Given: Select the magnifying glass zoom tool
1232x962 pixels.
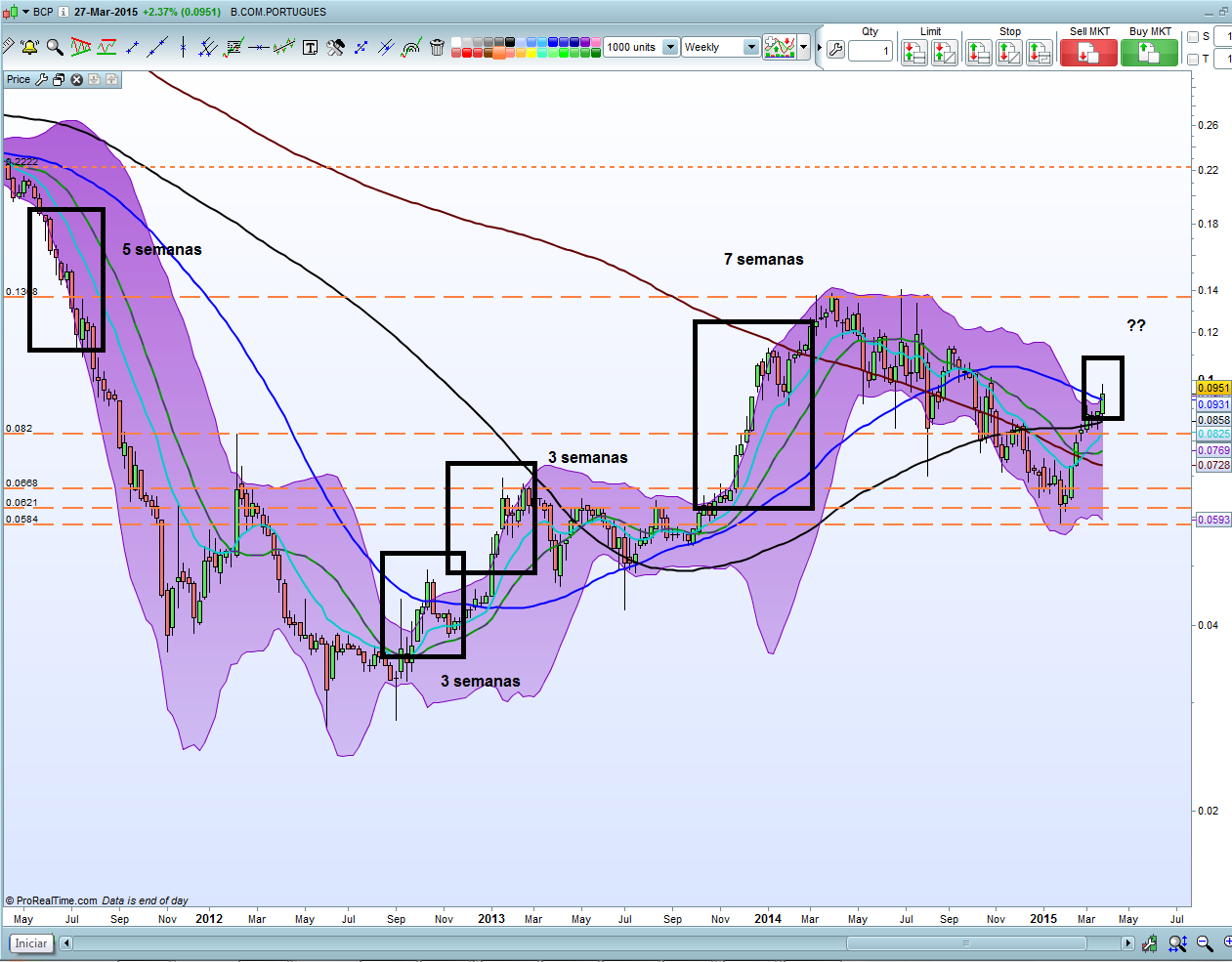Looking at the screenshot, I should click(x=55, y=47).
